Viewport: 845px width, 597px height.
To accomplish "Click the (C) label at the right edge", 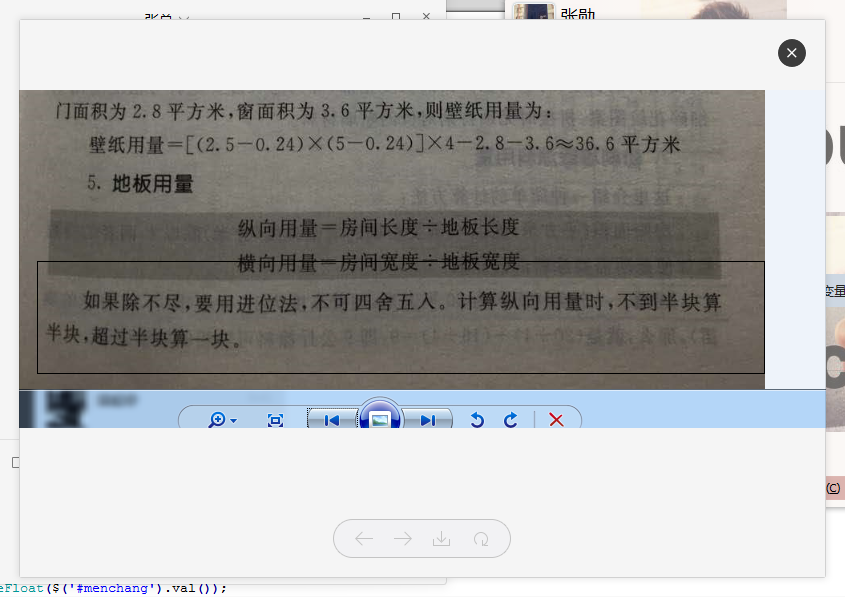I will click(834, 488).
